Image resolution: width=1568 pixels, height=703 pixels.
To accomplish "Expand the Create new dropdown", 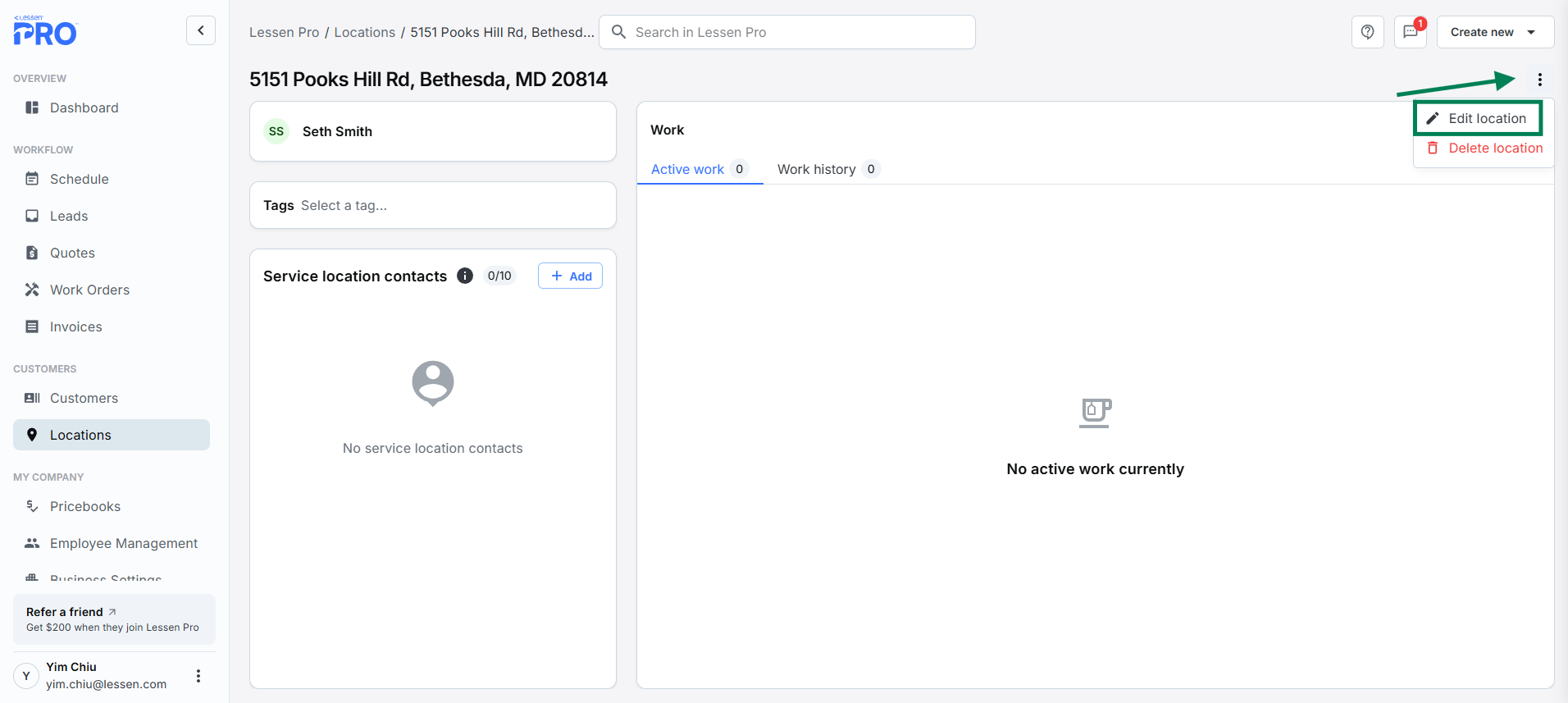I will pos(1495,32).
